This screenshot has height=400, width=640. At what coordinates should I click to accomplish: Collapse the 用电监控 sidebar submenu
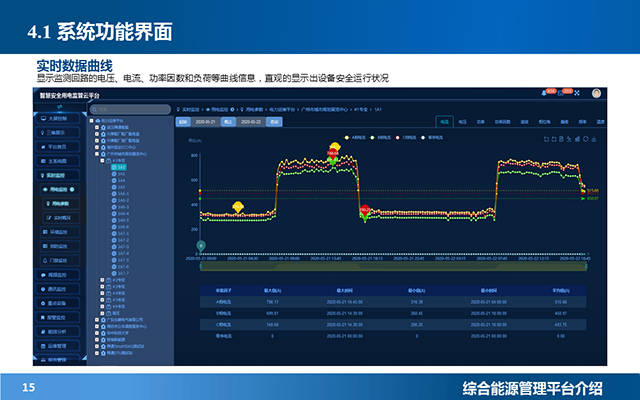[x=60, y=189]
